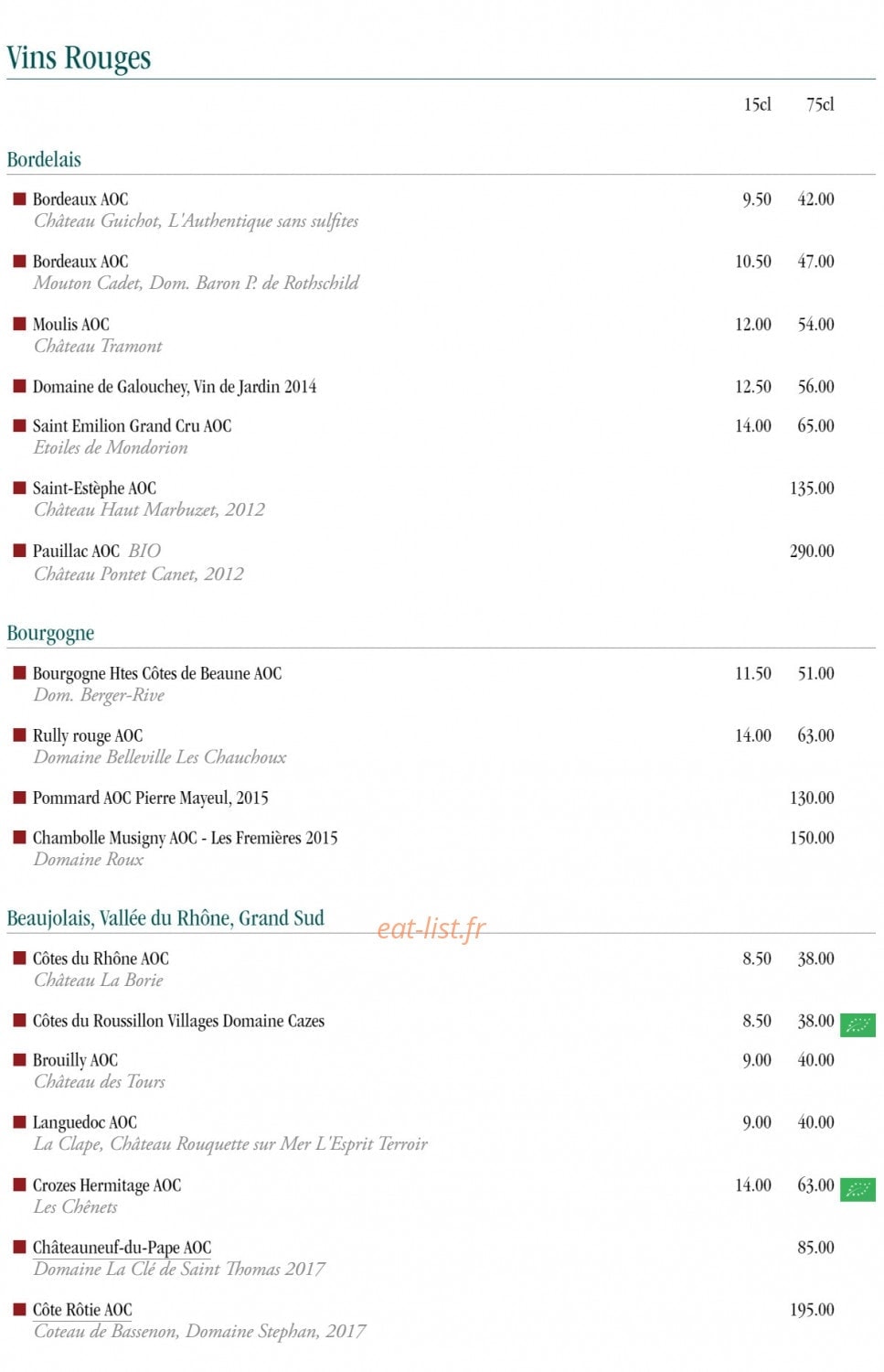Viewport: 884px width, 1372px height.
Task: Click the red square bullet before Moulis AOC
Action: click(19, 324)
